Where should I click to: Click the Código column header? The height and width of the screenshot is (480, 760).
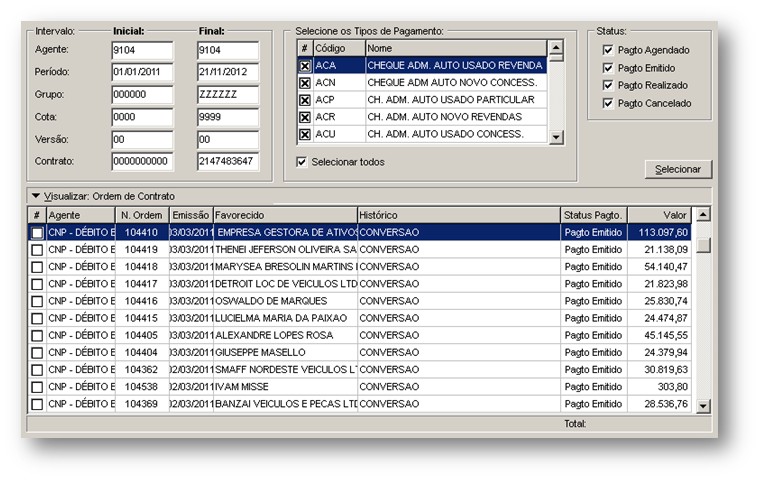[339, 48]
